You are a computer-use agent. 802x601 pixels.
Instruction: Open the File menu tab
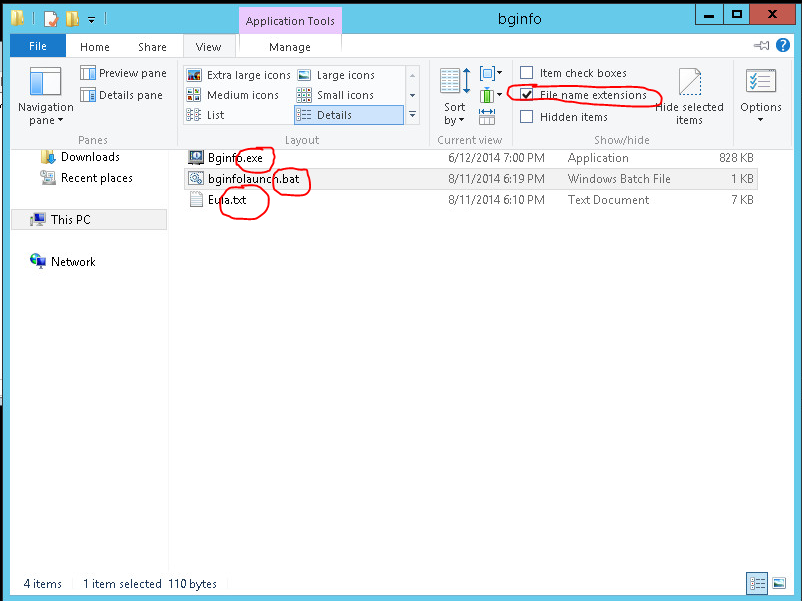[x=38, y=46]
